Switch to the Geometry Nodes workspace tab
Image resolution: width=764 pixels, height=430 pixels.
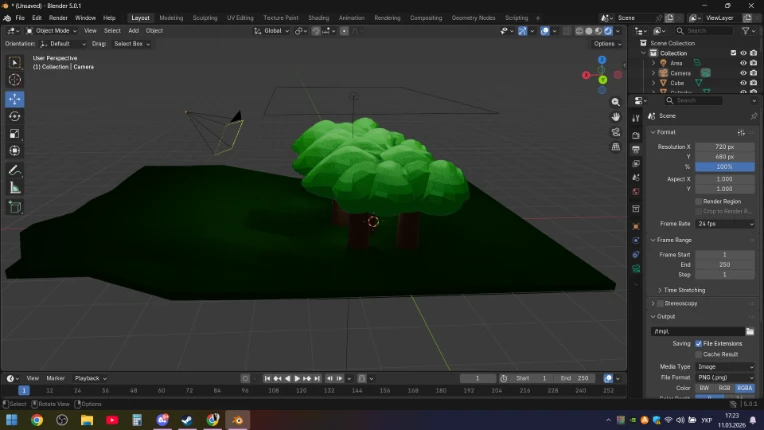pos(473,18)
